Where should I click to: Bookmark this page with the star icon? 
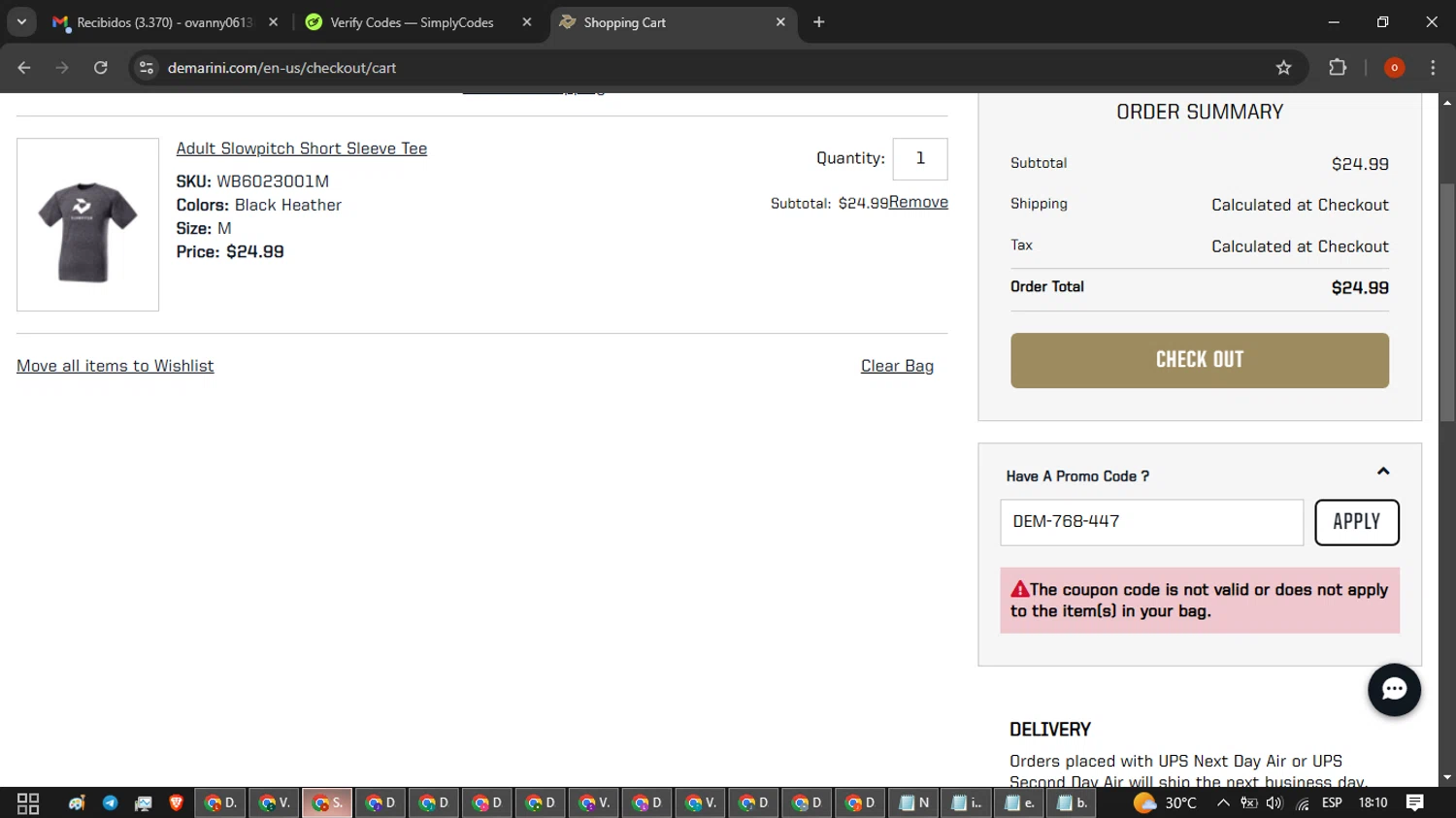pyautogui.click(x=1283, y=68)
